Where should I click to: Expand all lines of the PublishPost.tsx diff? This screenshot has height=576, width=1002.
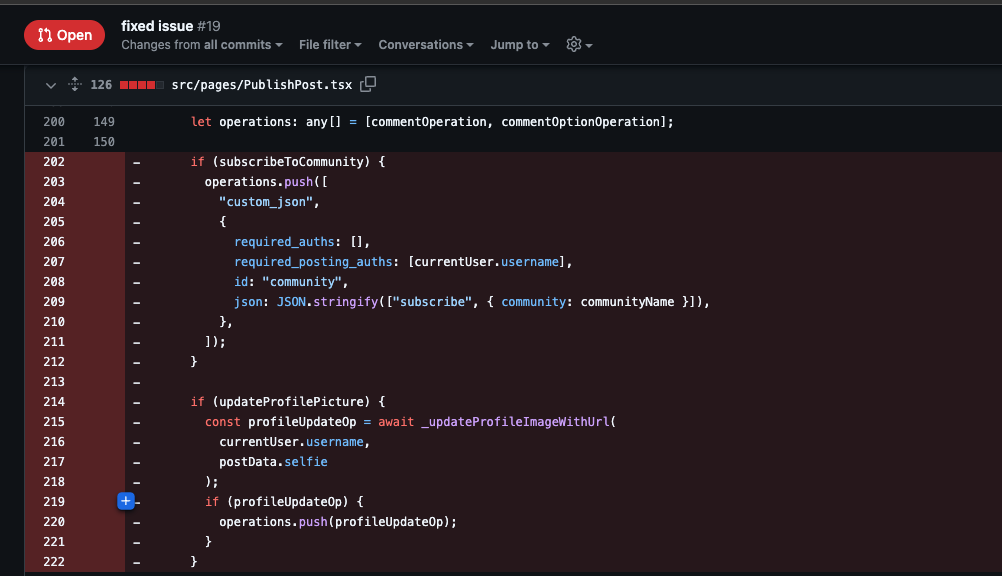74,85
